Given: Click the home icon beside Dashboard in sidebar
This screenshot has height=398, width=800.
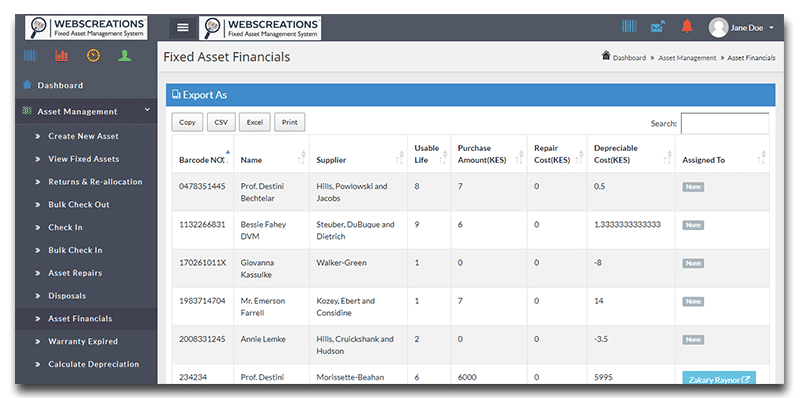Looking at the screenshot, I should click(x=28, y=85).
